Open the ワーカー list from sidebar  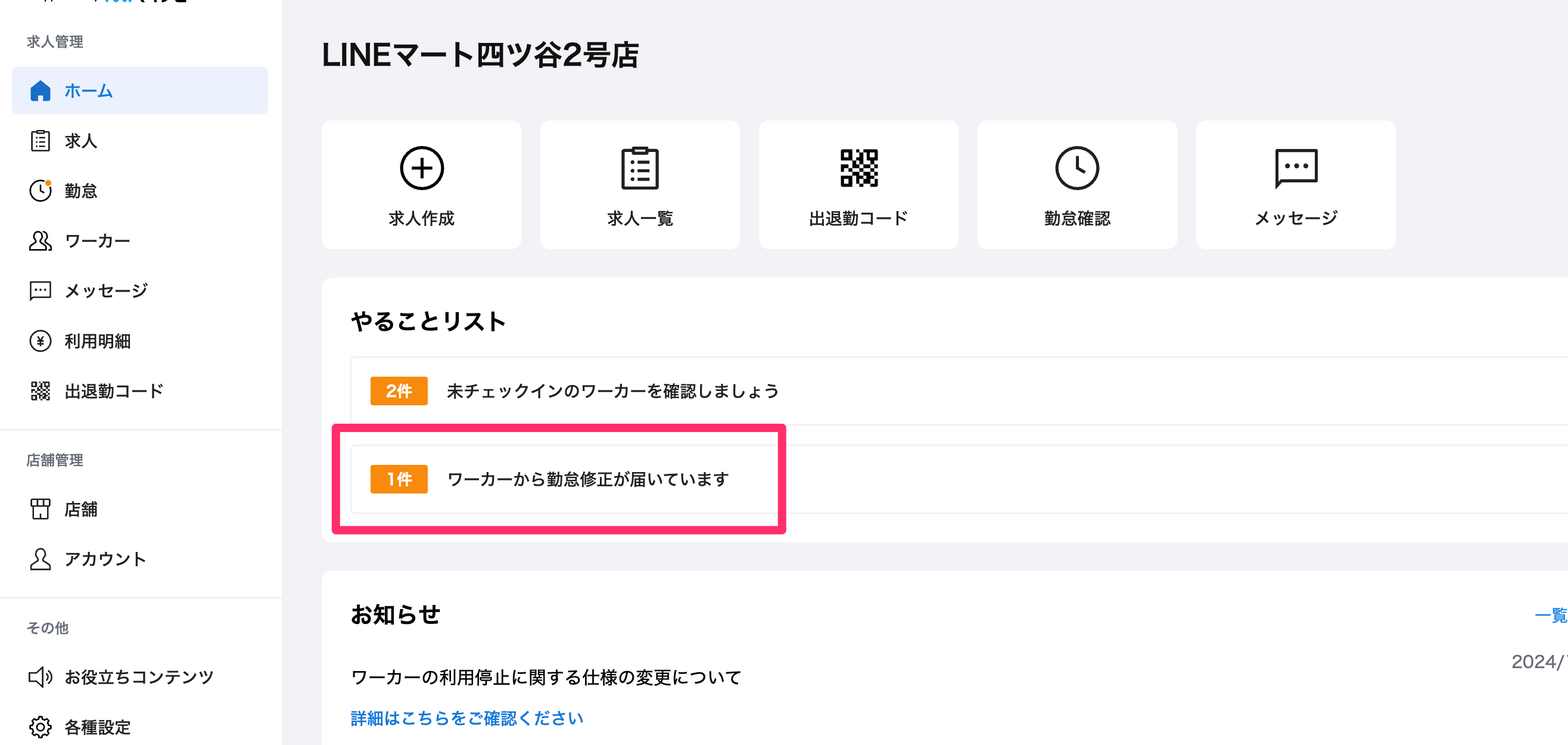pyautogui.click(x=95, y=240)
